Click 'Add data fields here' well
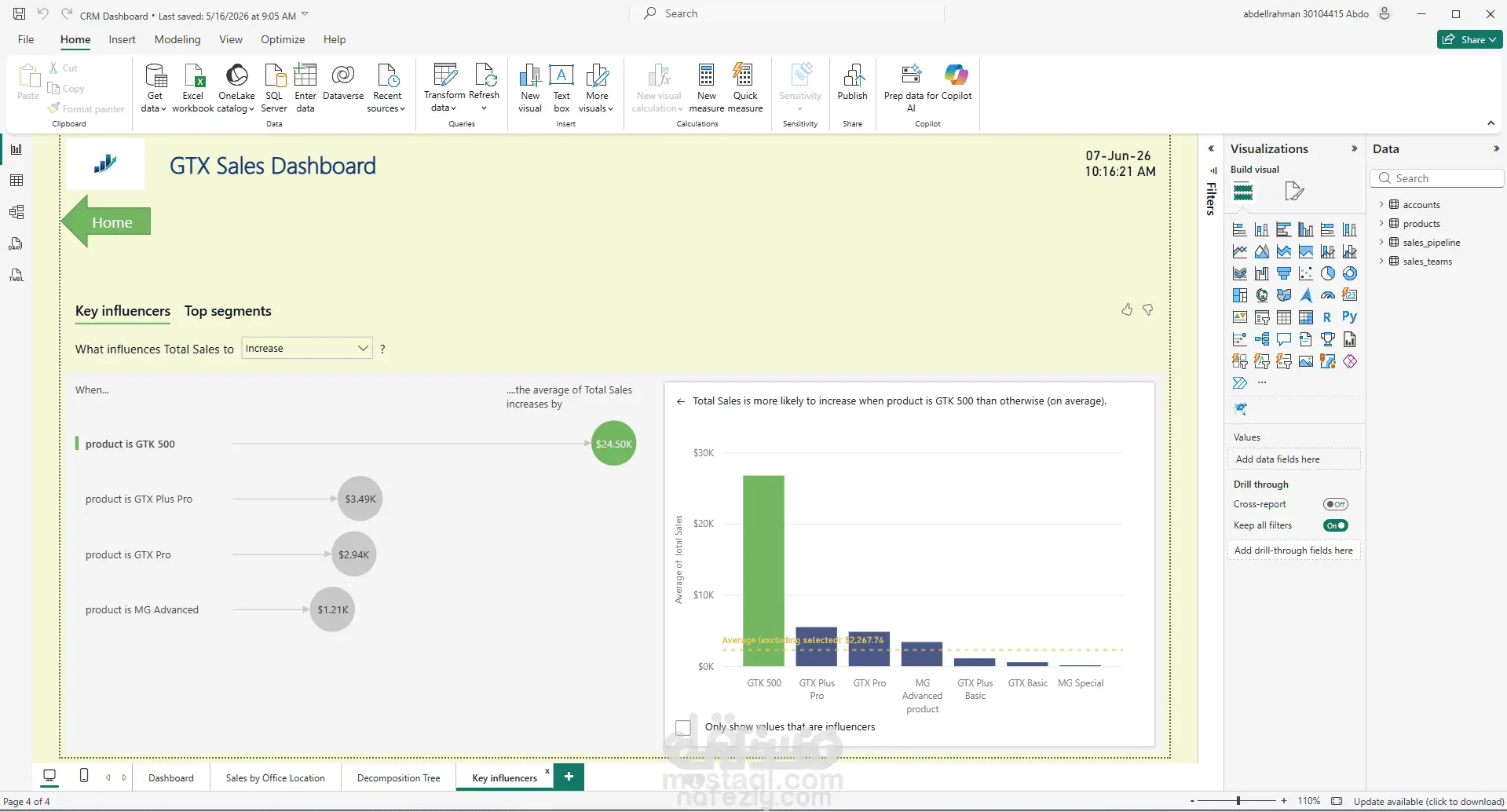Viewport: 1507px width, 812px height. coord(1293,459)
